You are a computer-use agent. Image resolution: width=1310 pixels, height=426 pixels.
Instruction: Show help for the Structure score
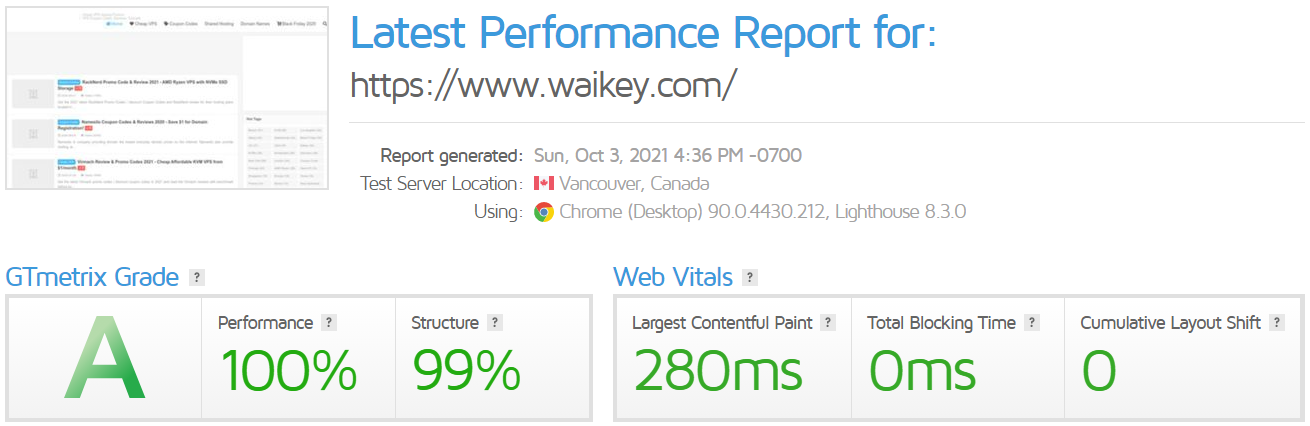(495, 322)
